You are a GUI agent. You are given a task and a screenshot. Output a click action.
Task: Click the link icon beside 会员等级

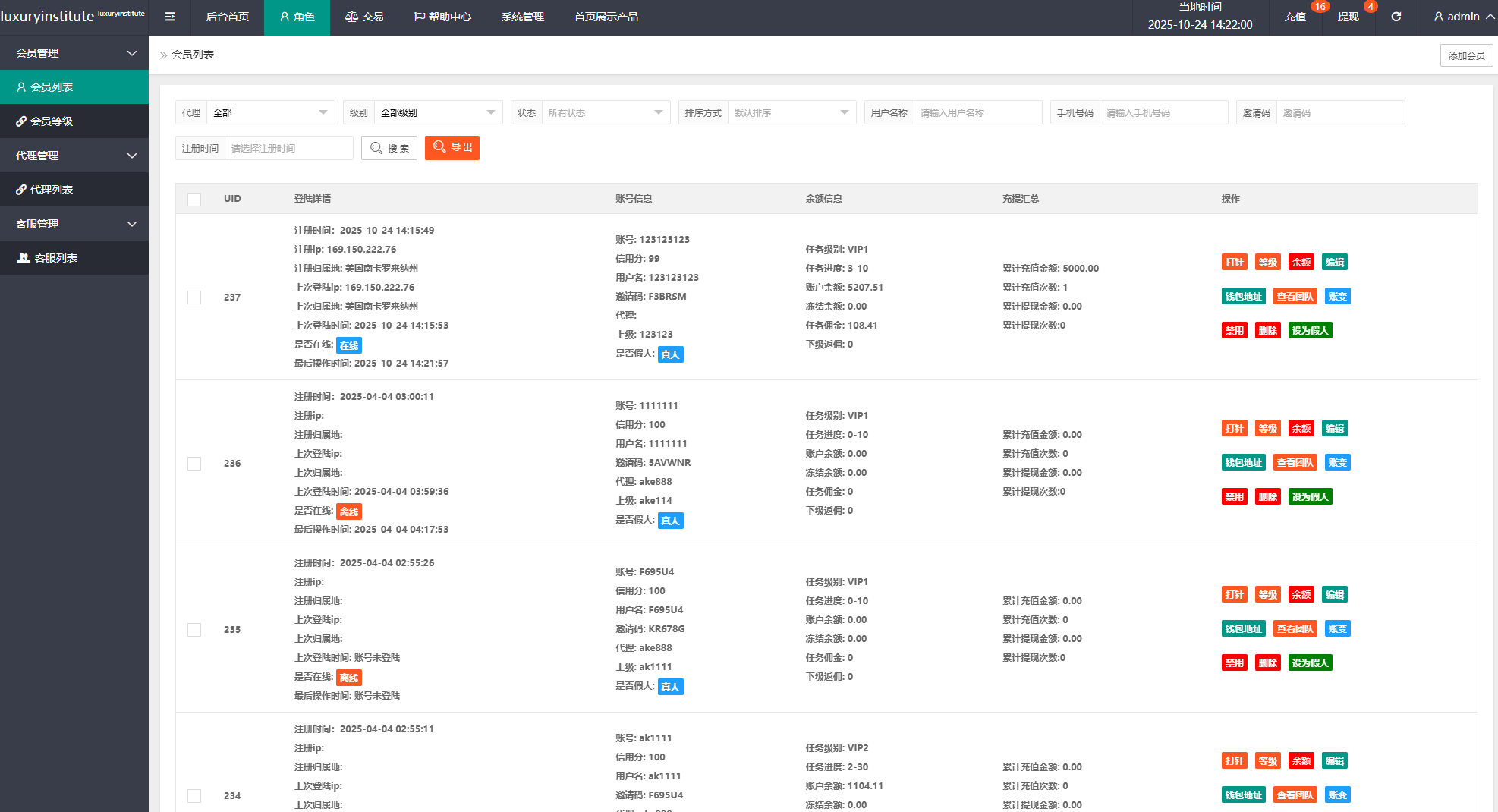[21, 121]
